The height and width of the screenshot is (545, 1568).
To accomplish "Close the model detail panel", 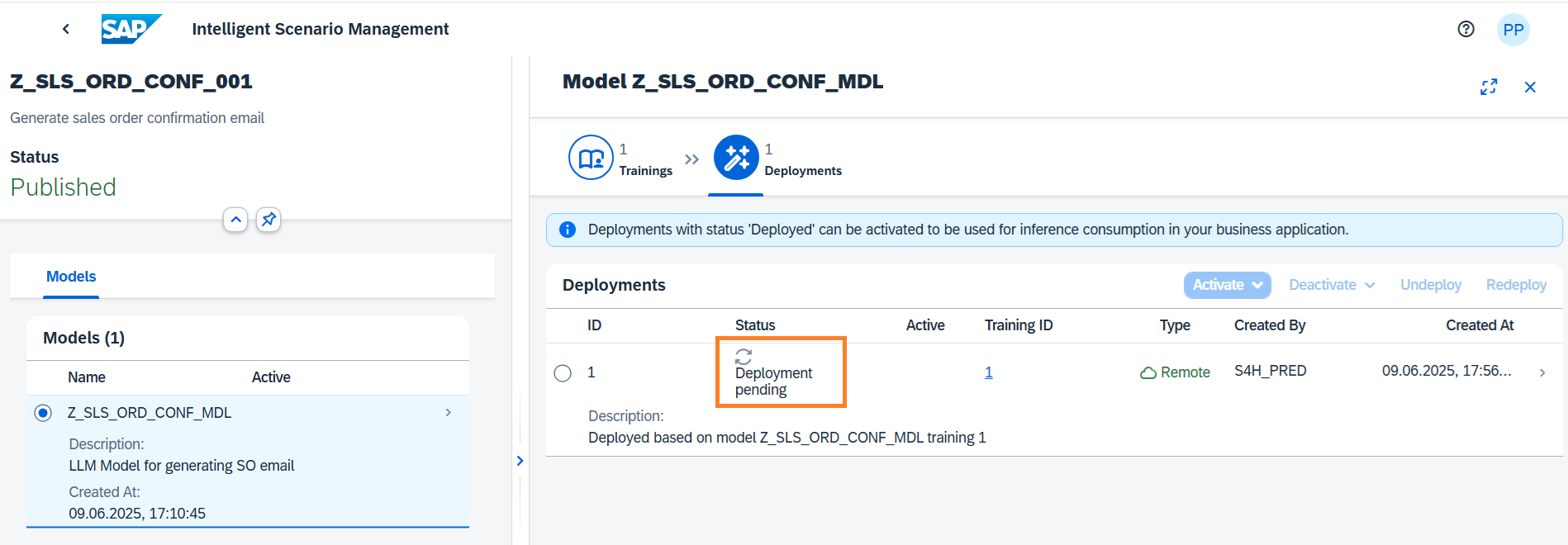I will tap(1530, 87).
